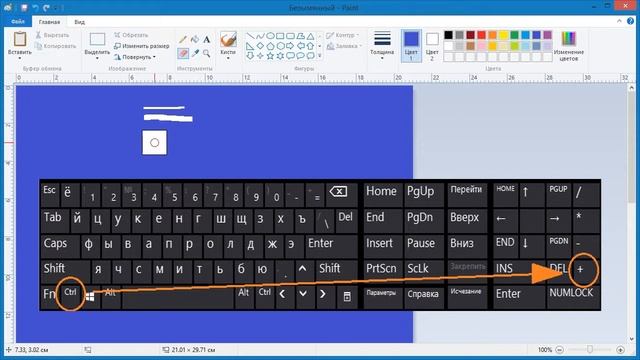Activate the Color 2 (Цвет 2) slot
Image resolution: width=640 pixels, height=360 pixels.
pos(432,46)
